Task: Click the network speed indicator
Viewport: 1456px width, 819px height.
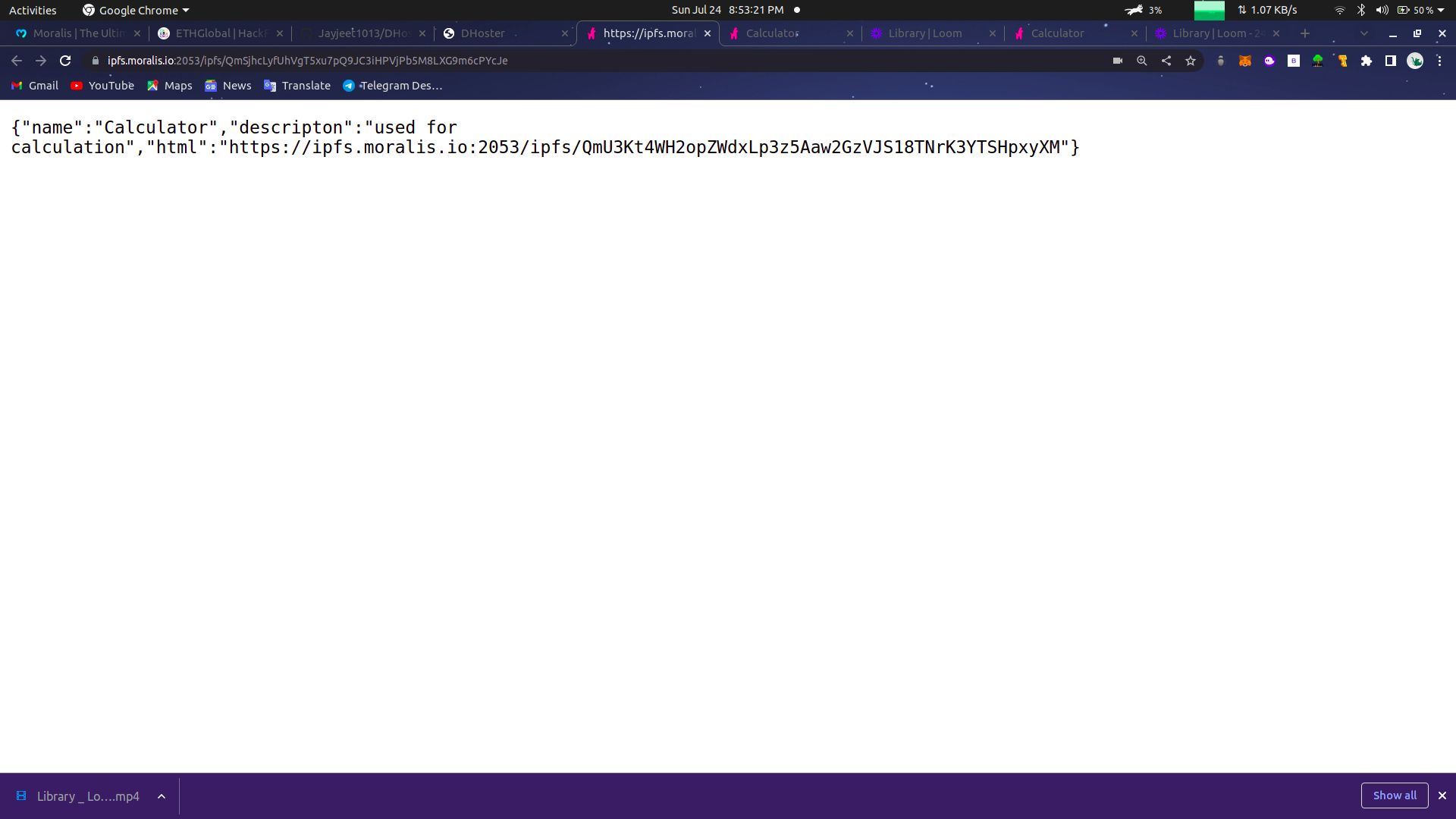Action: coord(1267,10)
